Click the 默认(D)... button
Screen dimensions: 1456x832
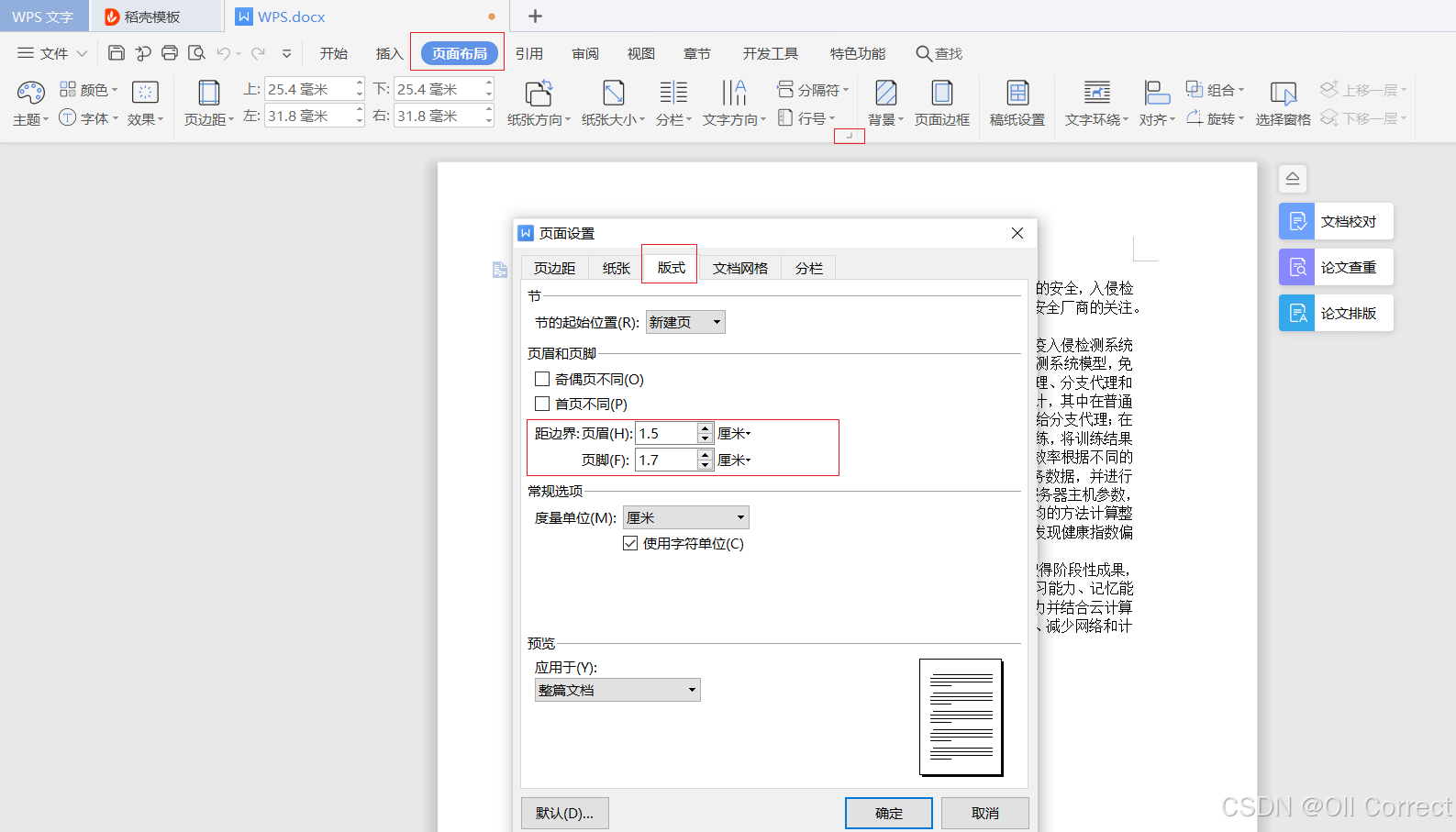tap(565, 813)
